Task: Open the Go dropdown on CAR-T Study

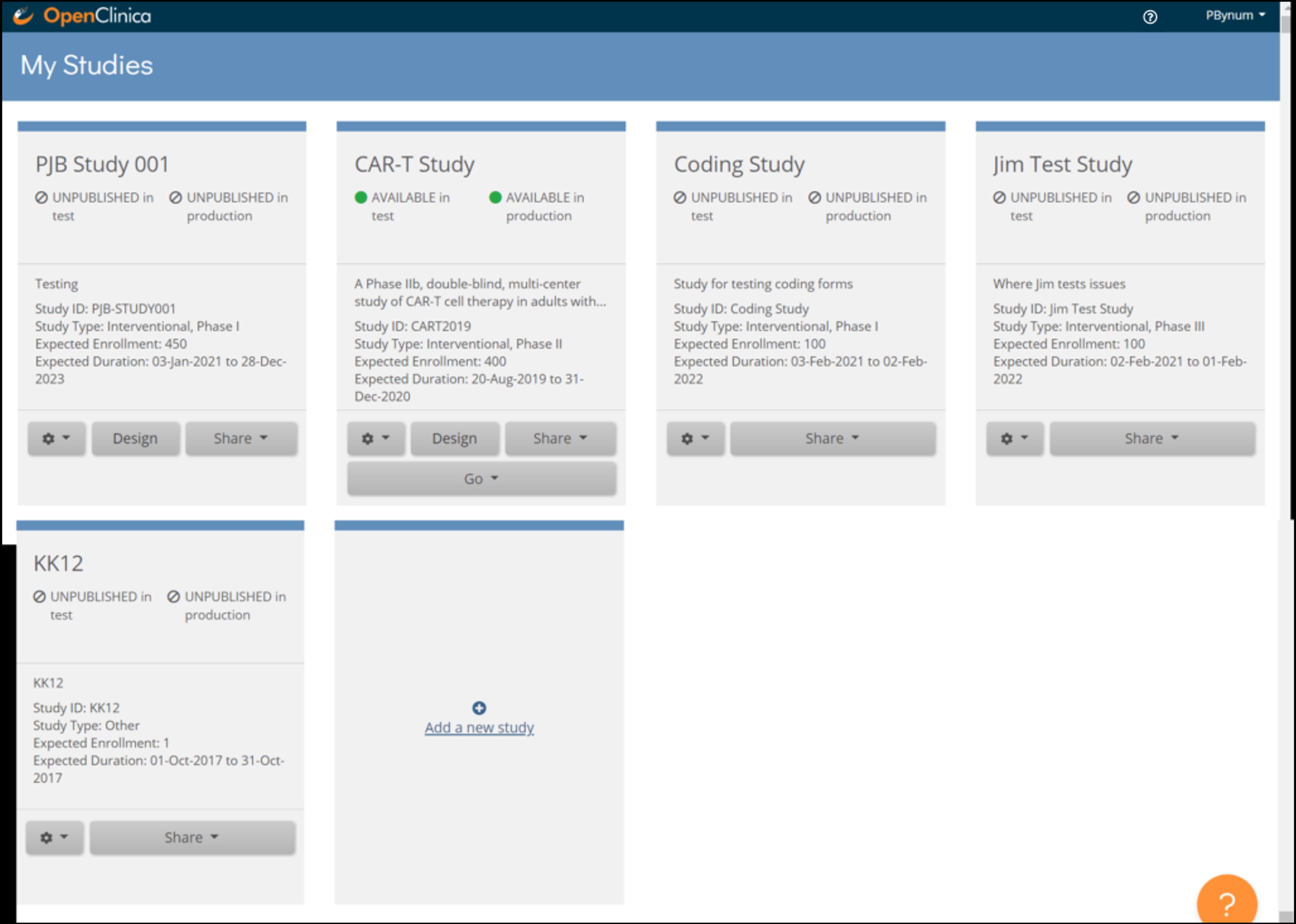Action: [481, 479]
